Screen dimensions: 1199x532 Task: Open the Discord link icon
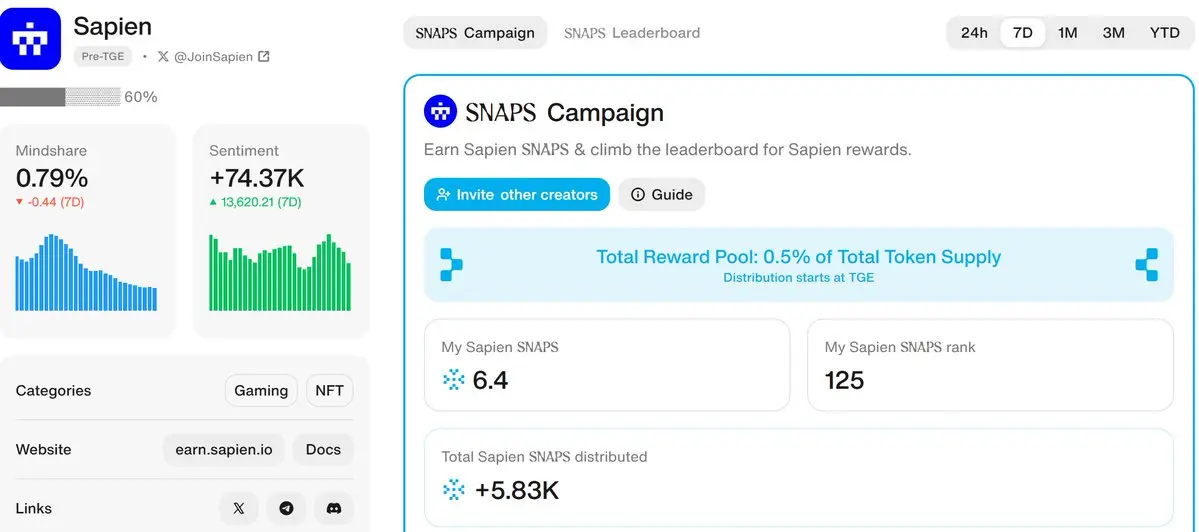(x=333, y=508)
